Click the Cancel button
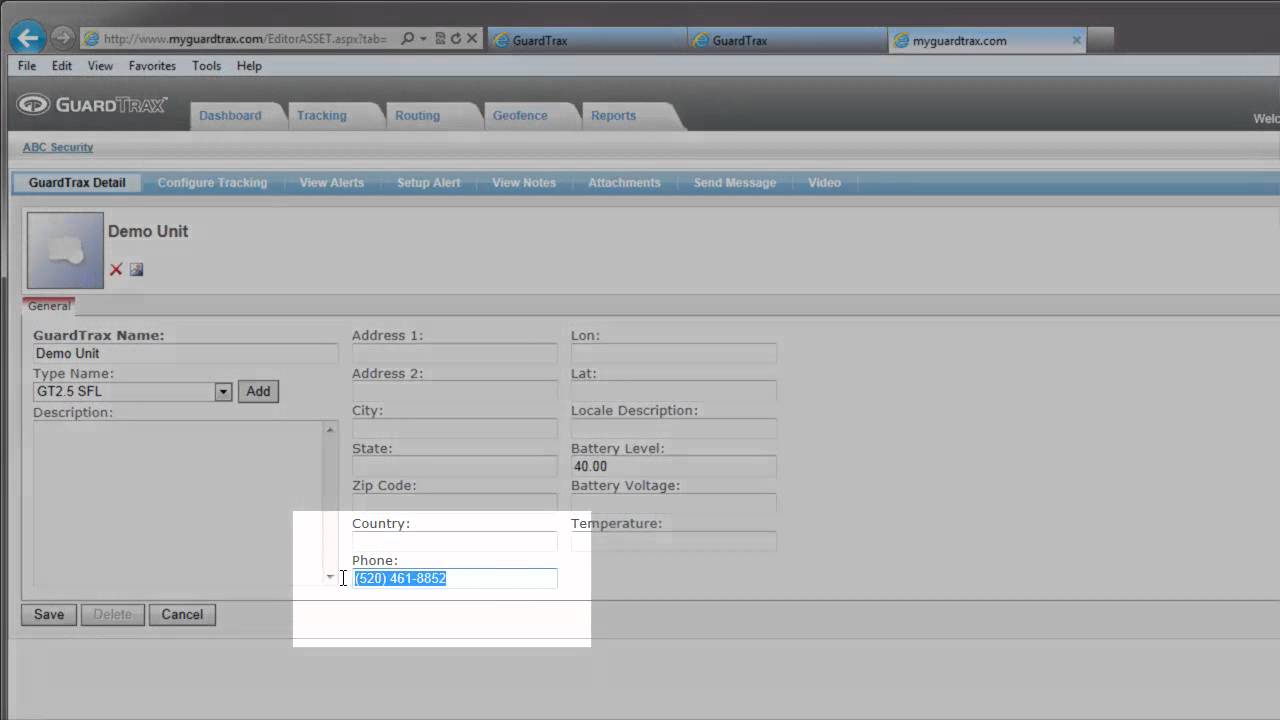This screenshot has height=720, width=1280. (x=182, y=615)
